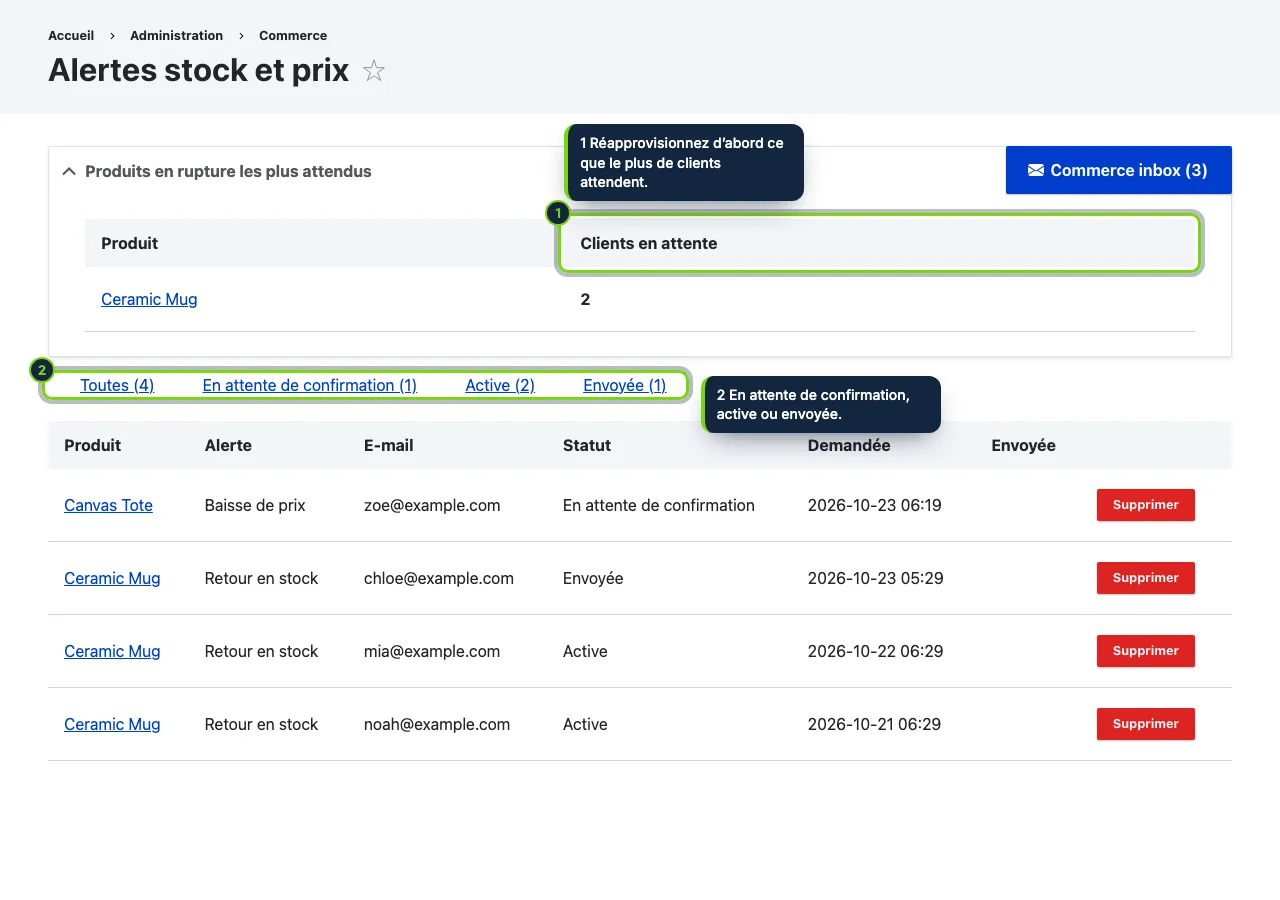Select mia@example.com email cell

[432, 651]
